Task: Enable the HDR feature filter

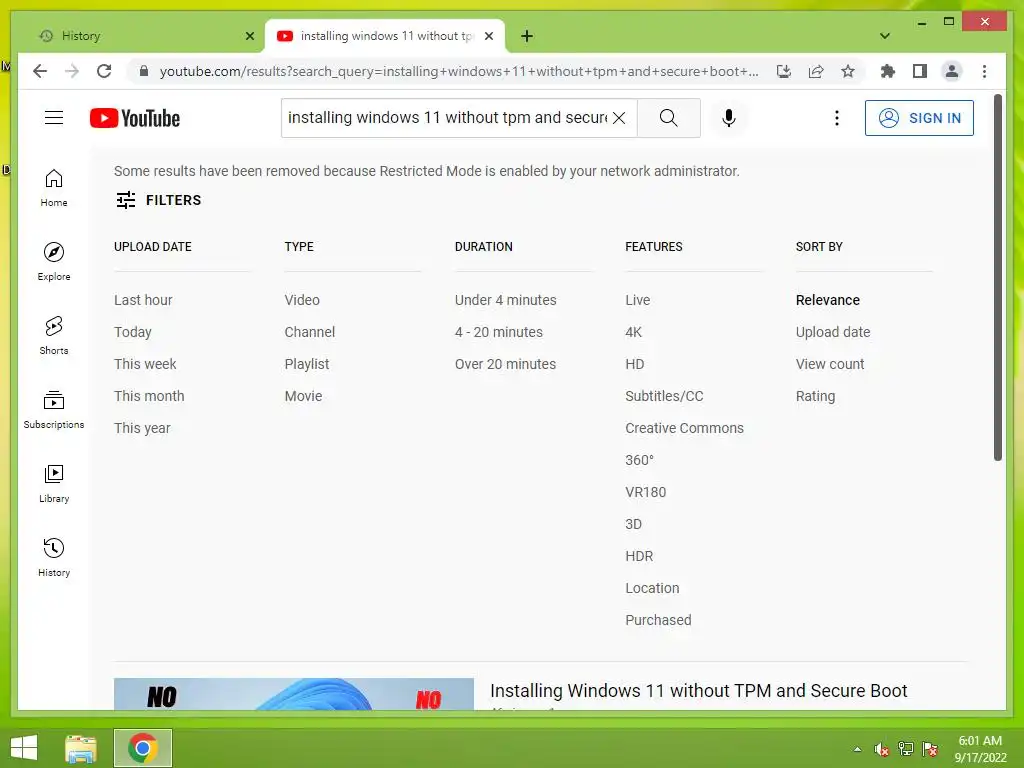Action: point(639,556)
